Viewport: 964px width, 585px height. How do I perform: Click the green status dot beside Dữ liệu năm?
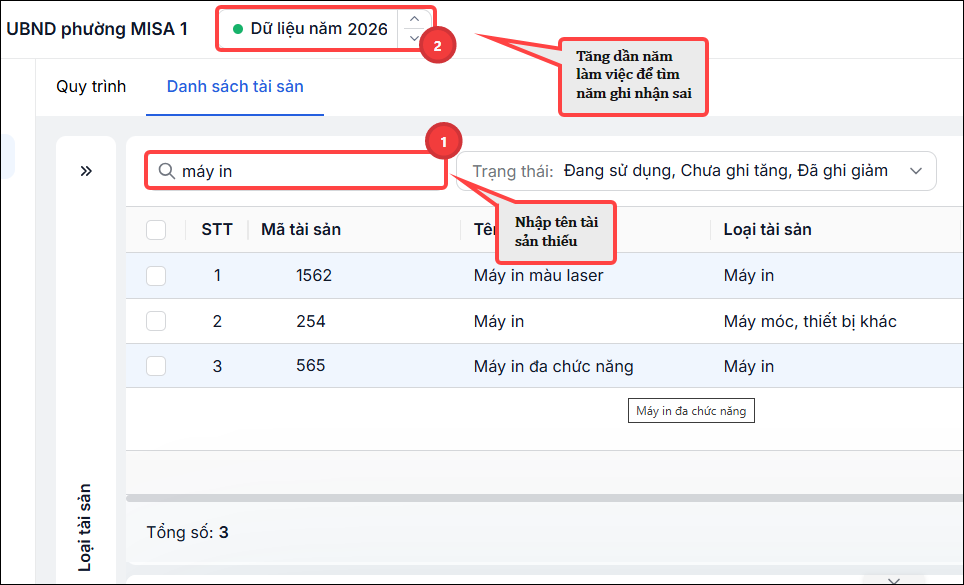[238, 29]
